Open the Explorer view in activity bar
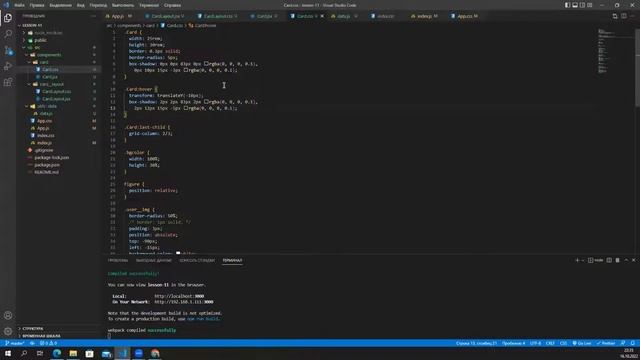Image resolution: width=640 pixels, height=360 pixels. pos(8,18)
